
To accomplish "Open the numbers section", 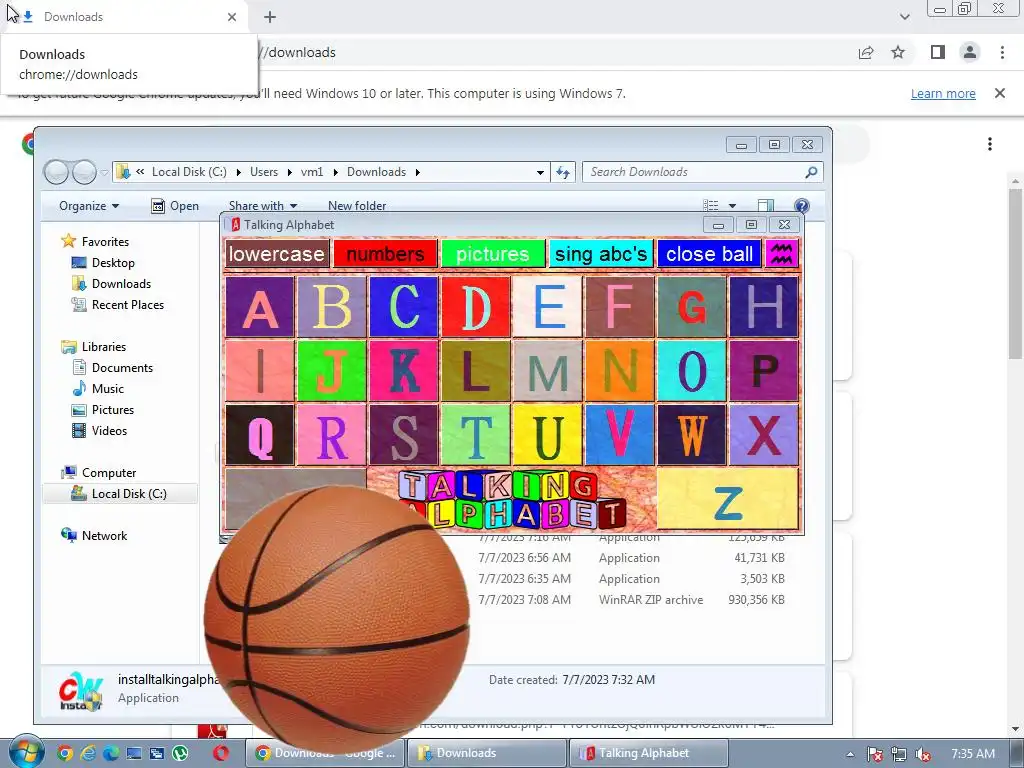I will (385, 253).
